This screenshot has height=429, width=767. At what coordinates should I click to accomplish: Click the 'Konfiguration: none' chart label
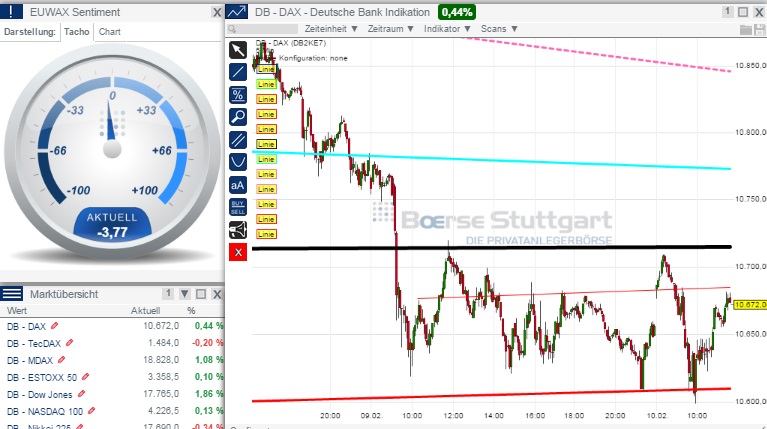coord(313,58)
